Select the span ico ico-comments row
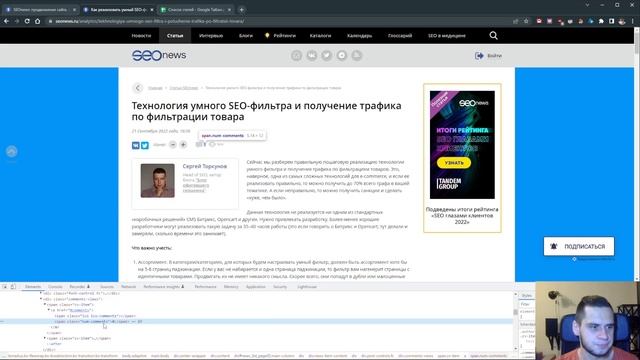 [95, 316]
